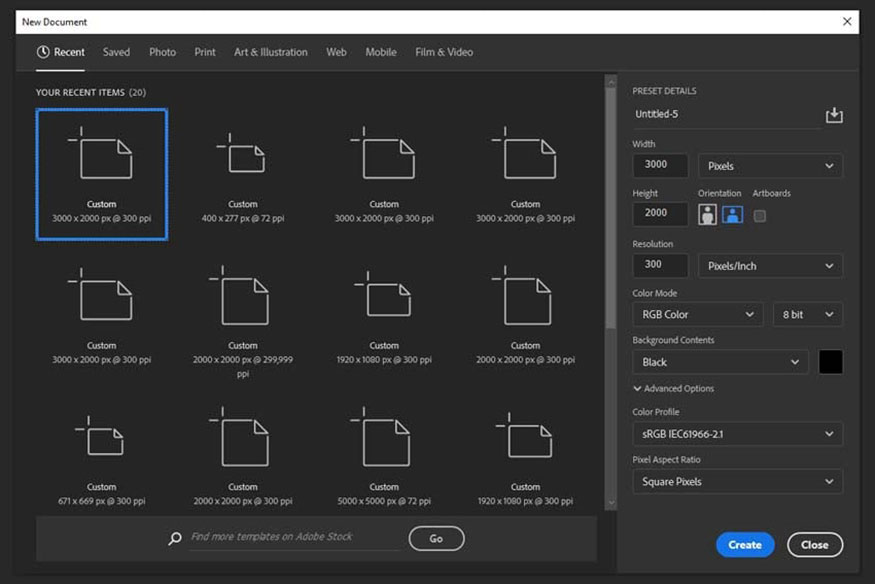Click the recent items scrollbar thumb
This screenshot has width=875, height=584.
[610, 208]
